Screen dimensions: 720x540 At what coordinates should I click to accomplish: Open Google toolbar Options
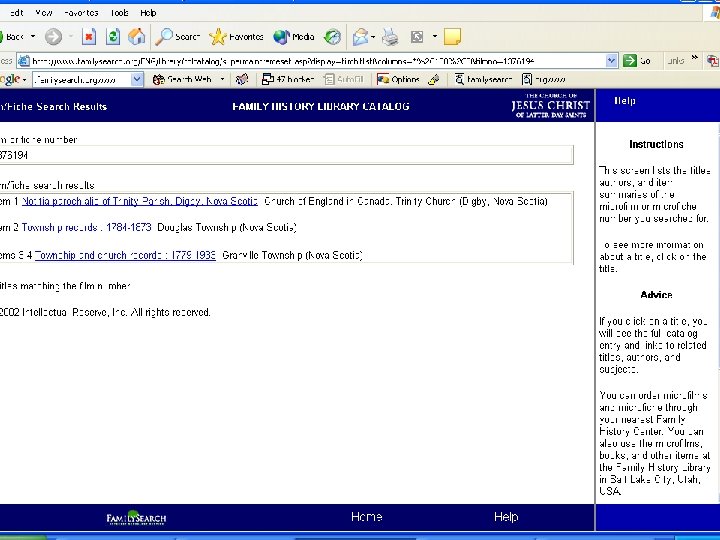398,79
